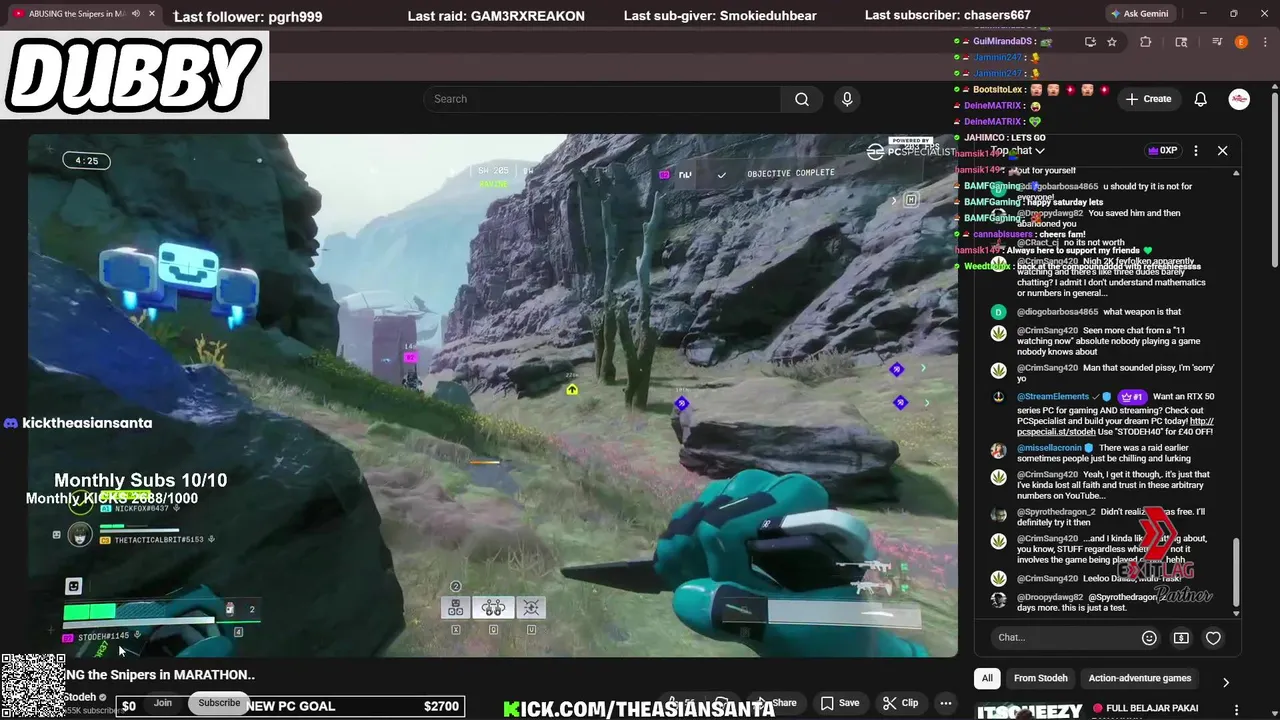Open the Chrome three-dot menu
Image resolution: width=1280 pixels, height=720 pixels.
click(1265, 42)
